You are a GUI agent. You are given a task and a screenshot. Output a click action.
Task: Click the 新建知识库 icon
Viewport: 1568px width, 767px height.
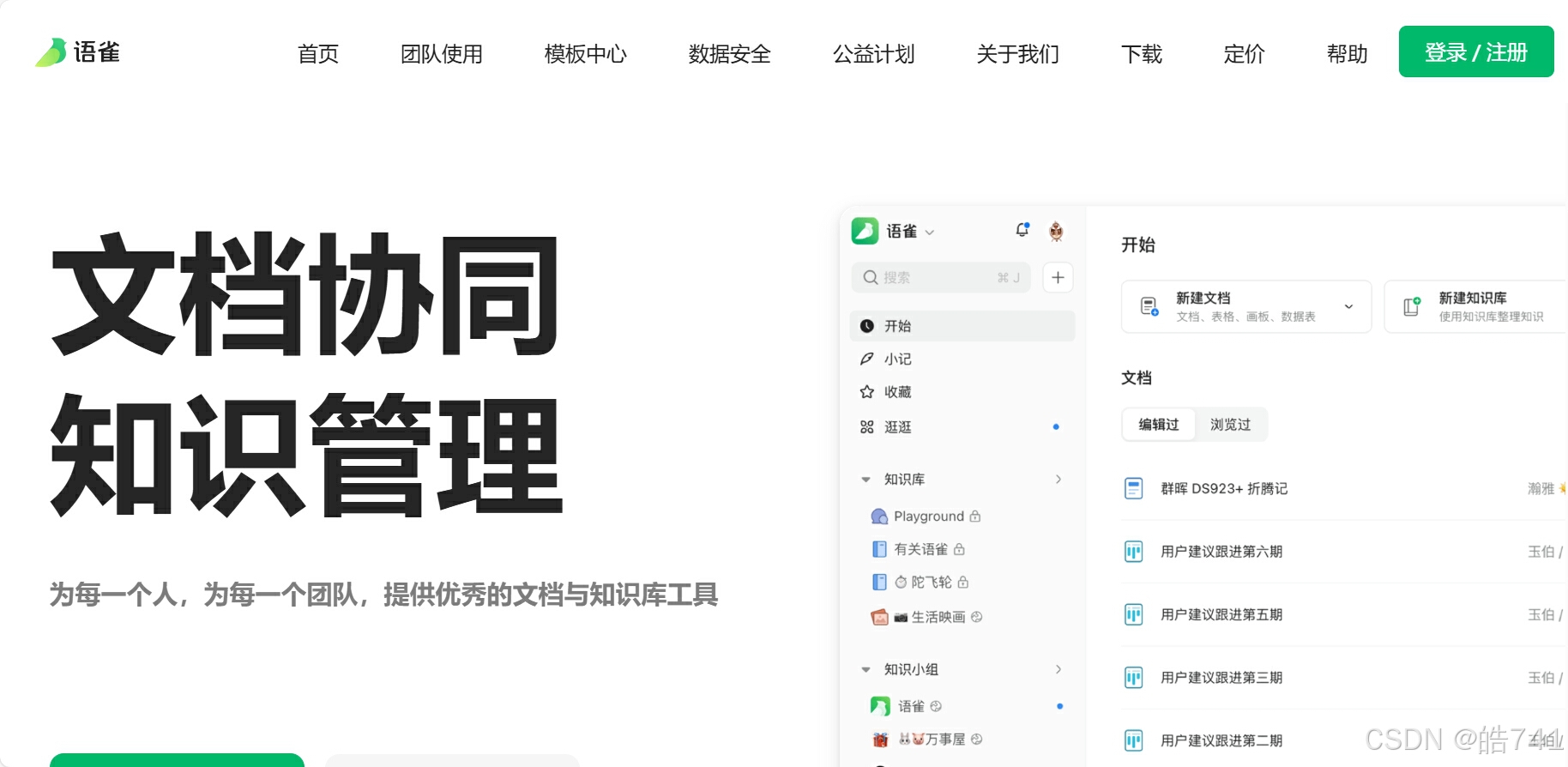(1412, 306)
